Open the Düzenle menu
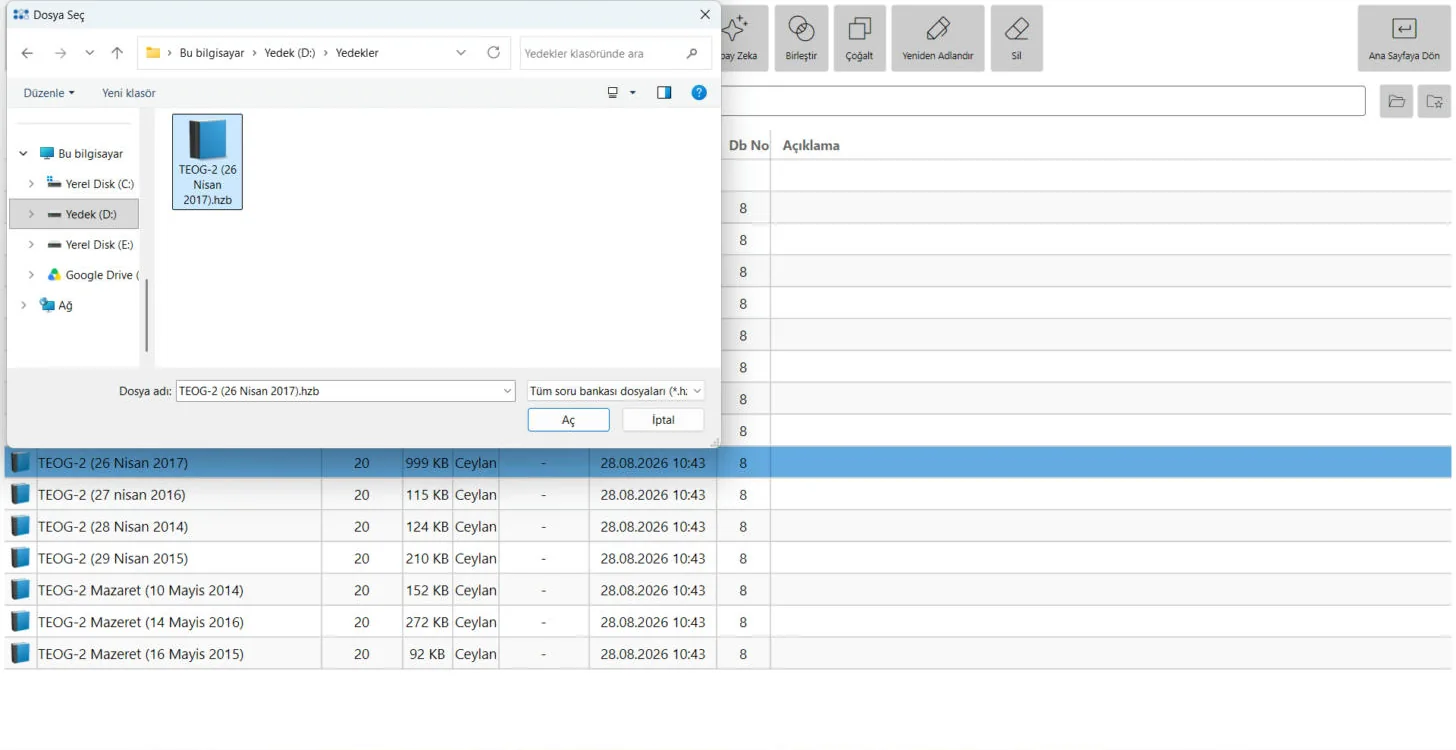The image size is (1456, 750). 49,93
